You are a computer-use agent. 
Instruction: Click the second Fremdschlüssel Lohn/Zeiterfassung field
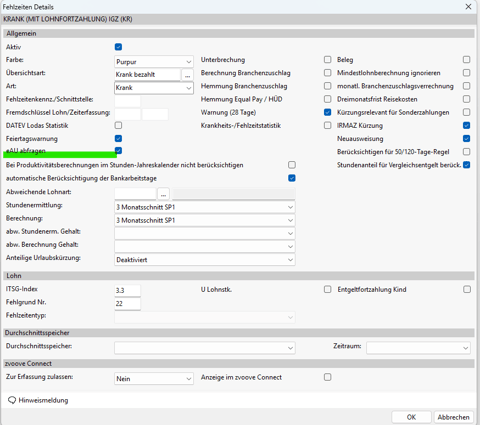[155, 114]
